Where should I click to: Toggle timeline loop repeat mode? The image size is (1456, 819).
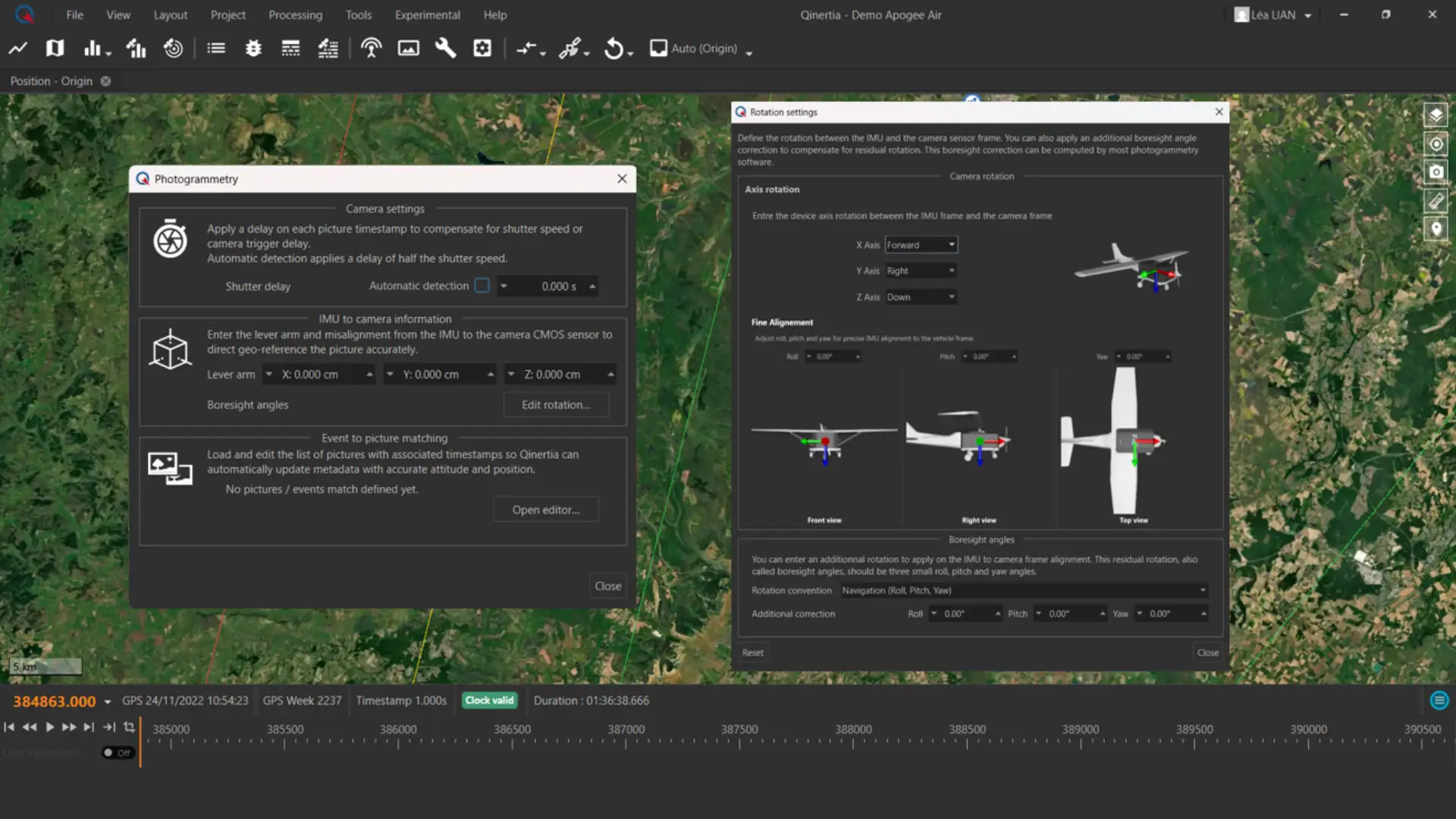pos(129,726)
